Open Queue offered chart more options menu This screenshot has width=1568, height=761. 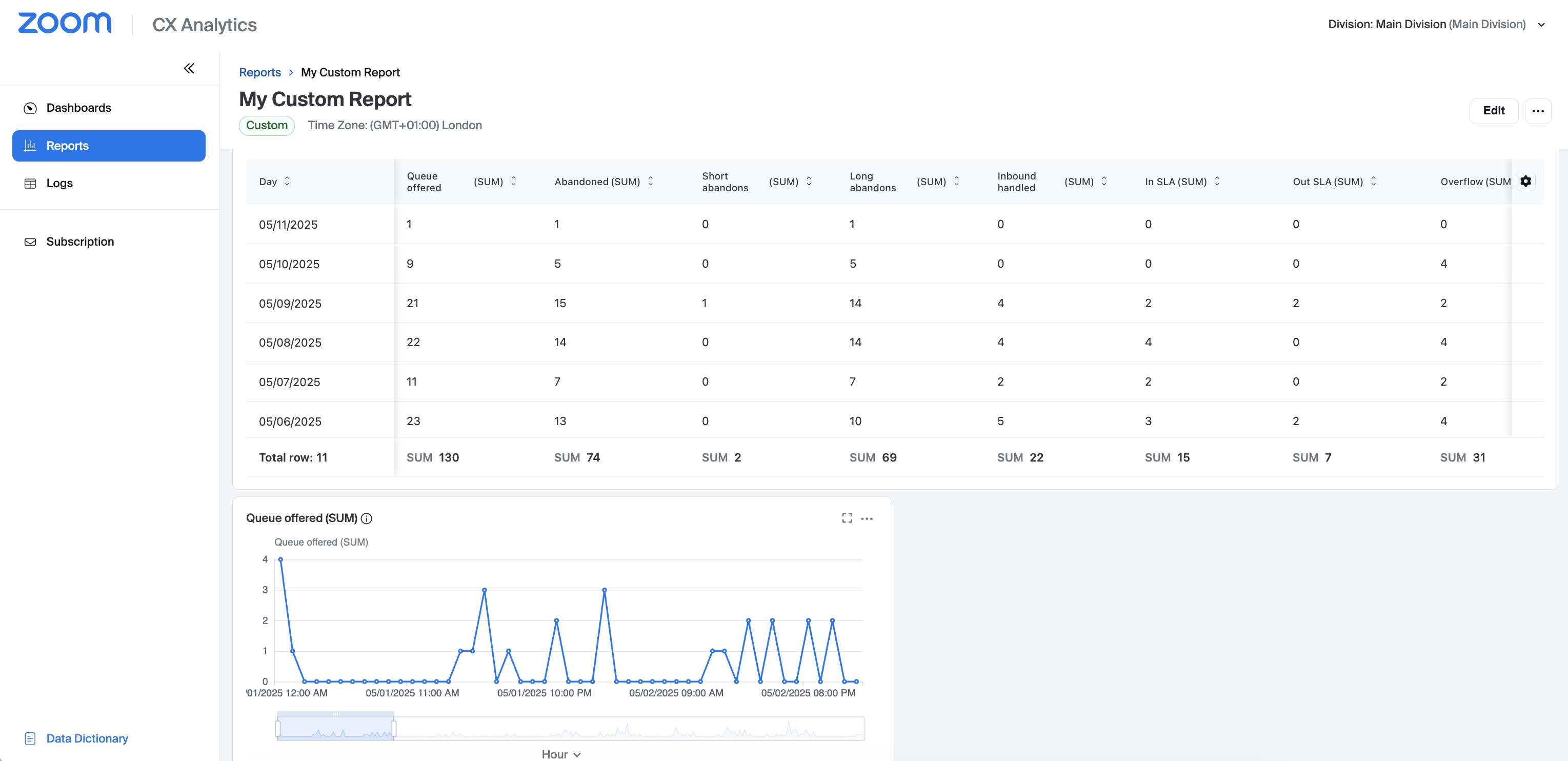[867, 518]
